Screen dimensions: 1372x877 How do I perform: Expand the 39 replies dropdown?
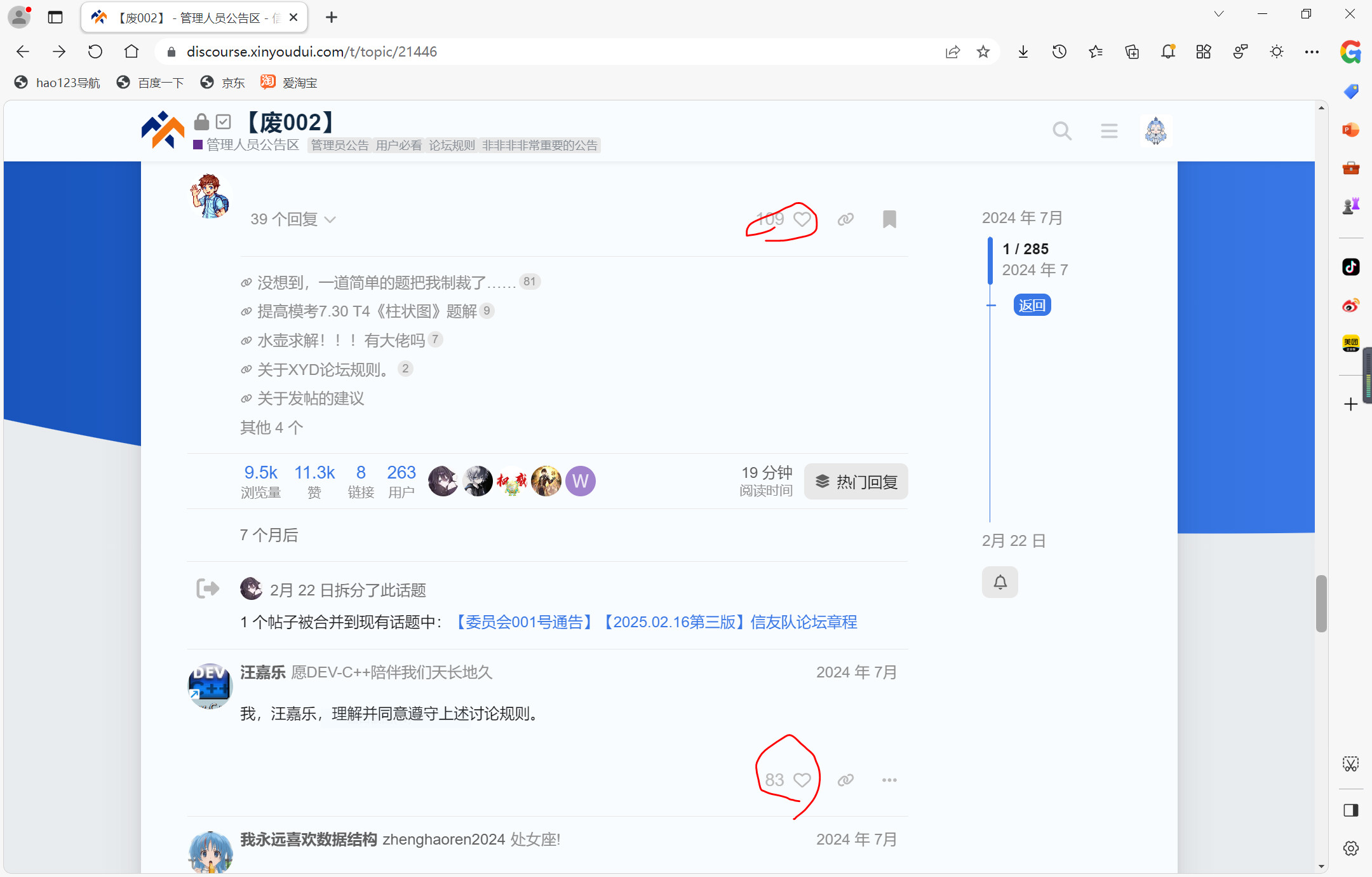(x=293, y=219)
